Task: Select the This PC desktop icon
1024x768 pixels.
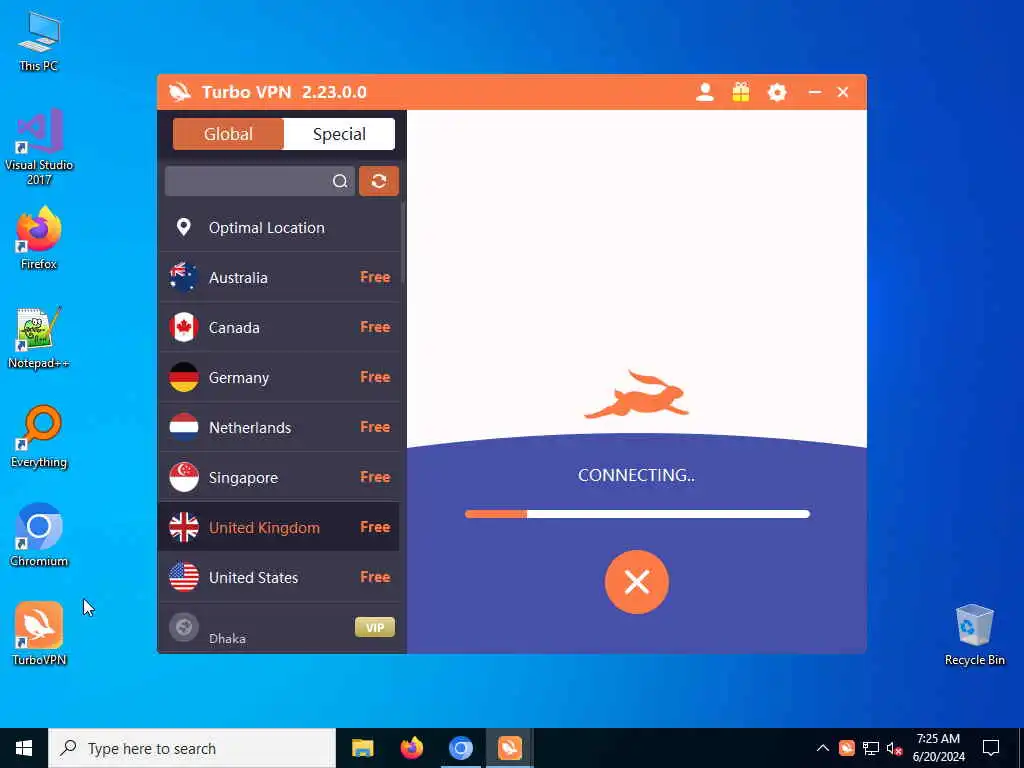Action: tap(39, 40)
